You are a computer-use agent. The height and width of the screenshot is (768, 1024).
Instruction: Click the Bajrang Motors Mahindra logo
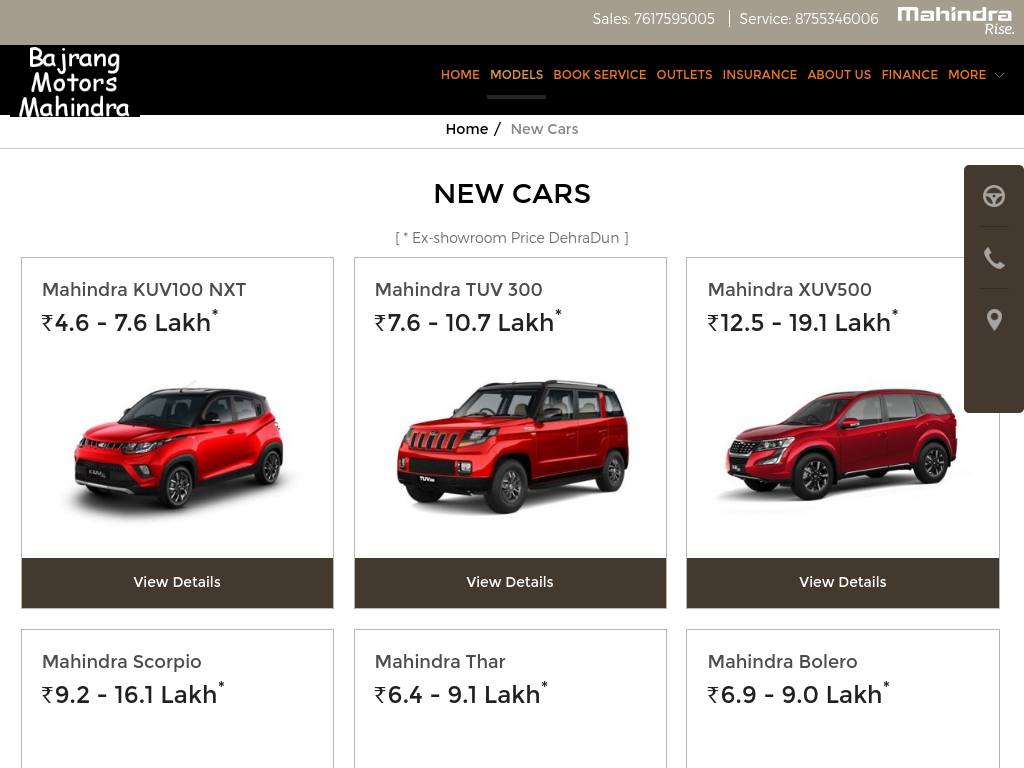pos(74,82)
